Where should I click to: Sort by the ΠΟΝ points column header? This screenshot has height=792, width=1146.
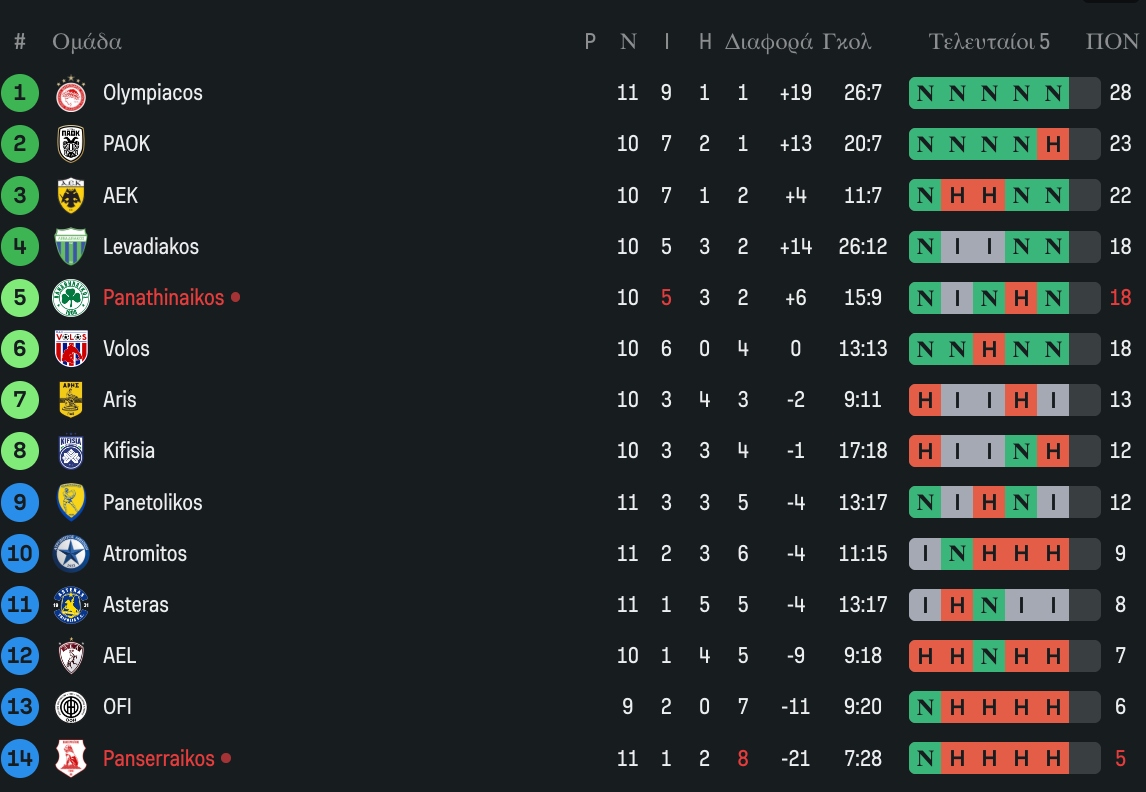coord(1112,42)
